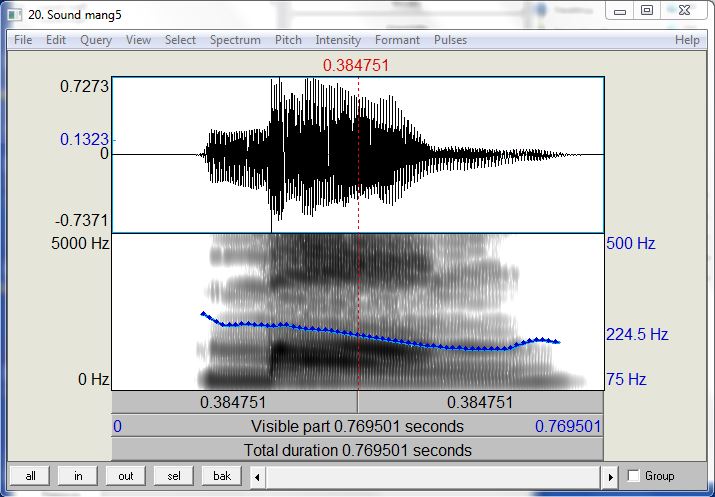Open the Query menu

(96, 40)
